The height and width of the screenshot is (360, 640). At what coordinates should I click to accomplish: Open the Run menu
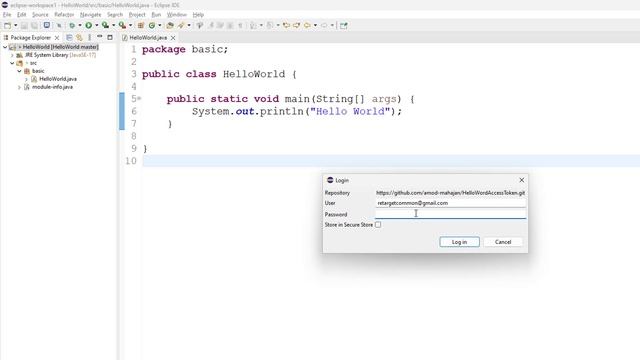click(x=156, y=15)
